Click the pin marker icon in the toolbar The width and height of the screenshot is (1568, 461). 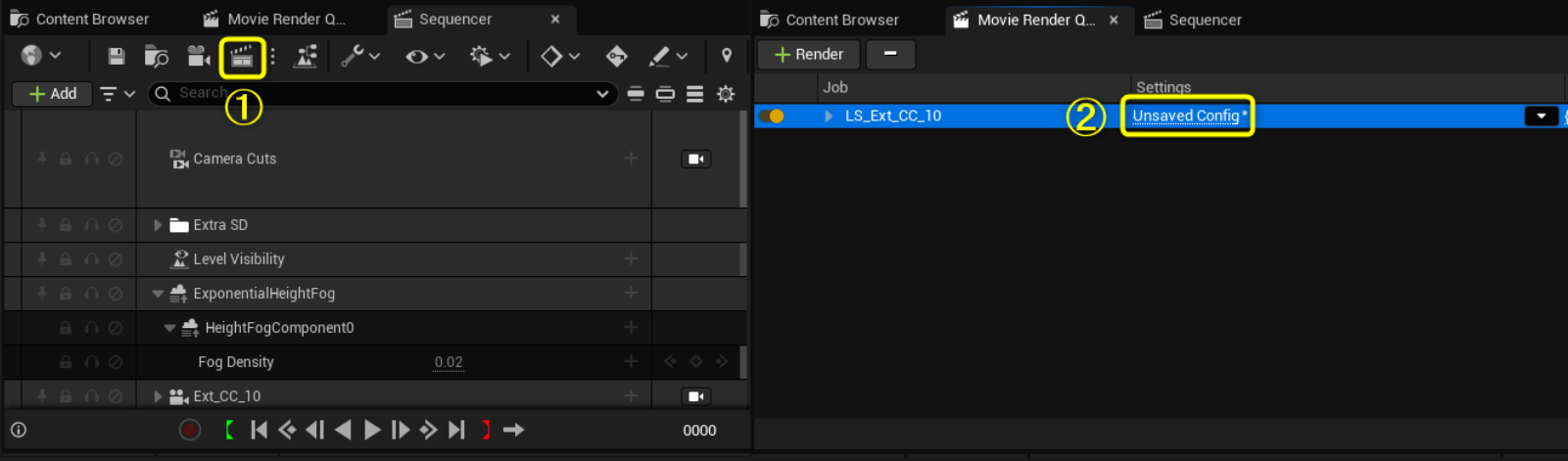click(727, 56)
